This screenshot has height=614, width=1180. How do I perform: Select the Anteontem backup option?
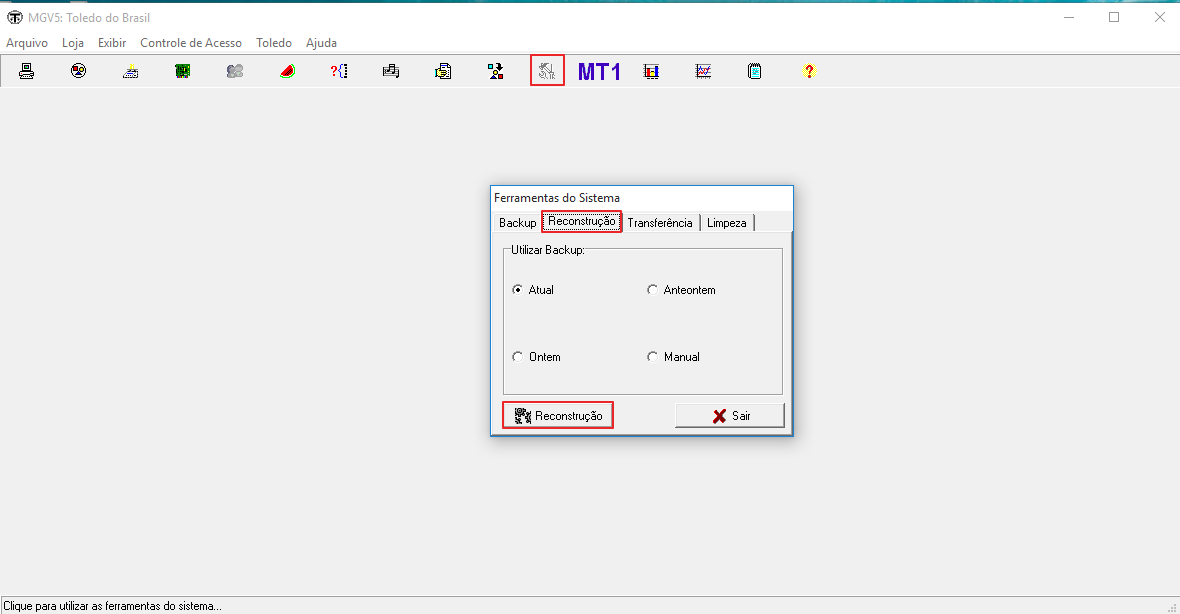653,290
